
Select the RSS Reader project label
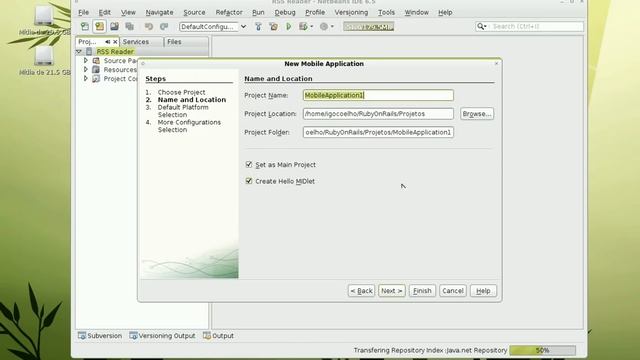click(115, 51)
